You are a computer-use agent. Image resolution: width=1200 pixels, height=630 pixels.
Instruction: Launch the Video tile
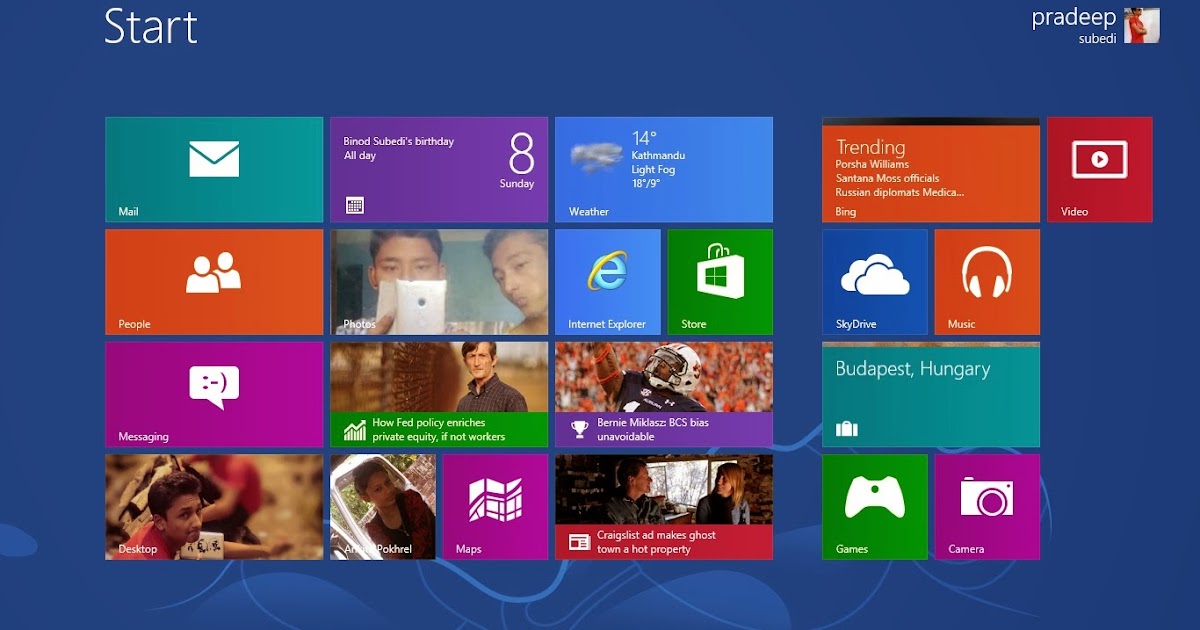click(1100, 169)
